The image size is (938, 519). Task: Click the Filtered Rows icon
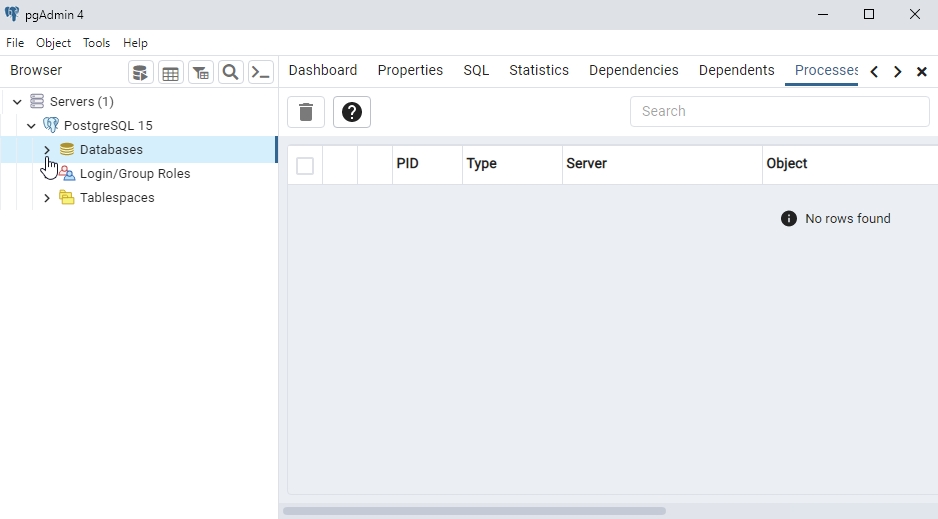tap(201, 72)
